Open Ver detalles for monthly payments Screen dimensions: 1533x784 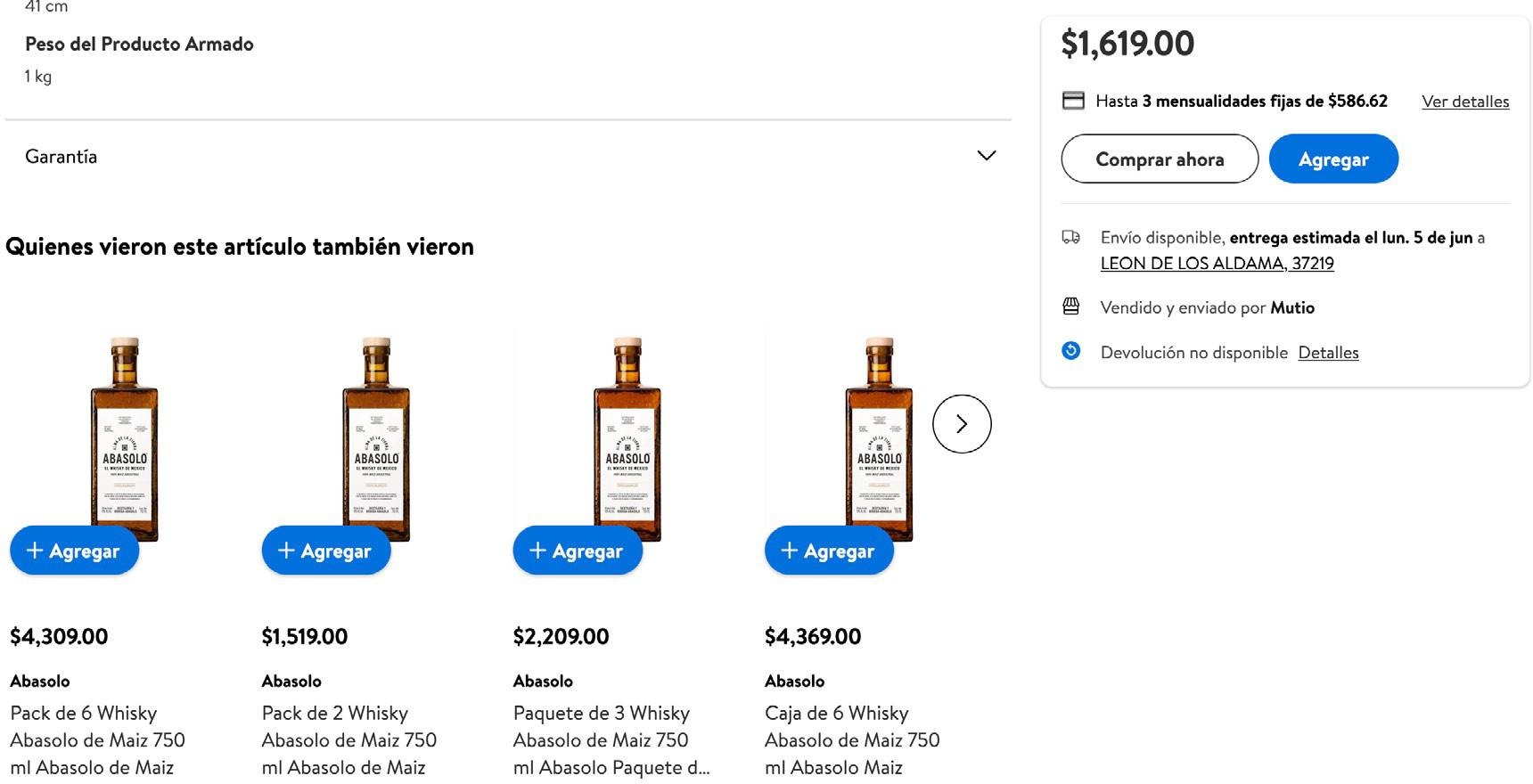point(1465,102)
